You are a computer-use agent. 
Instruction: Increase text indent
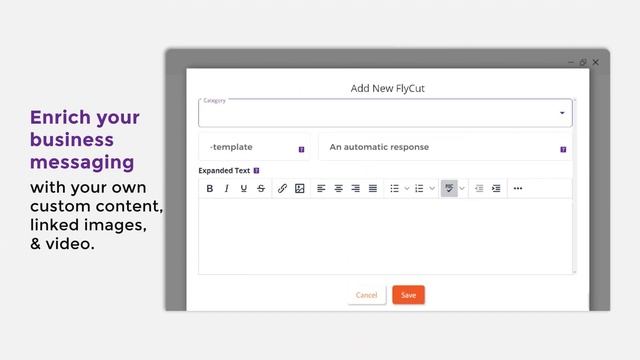[496, 188]
